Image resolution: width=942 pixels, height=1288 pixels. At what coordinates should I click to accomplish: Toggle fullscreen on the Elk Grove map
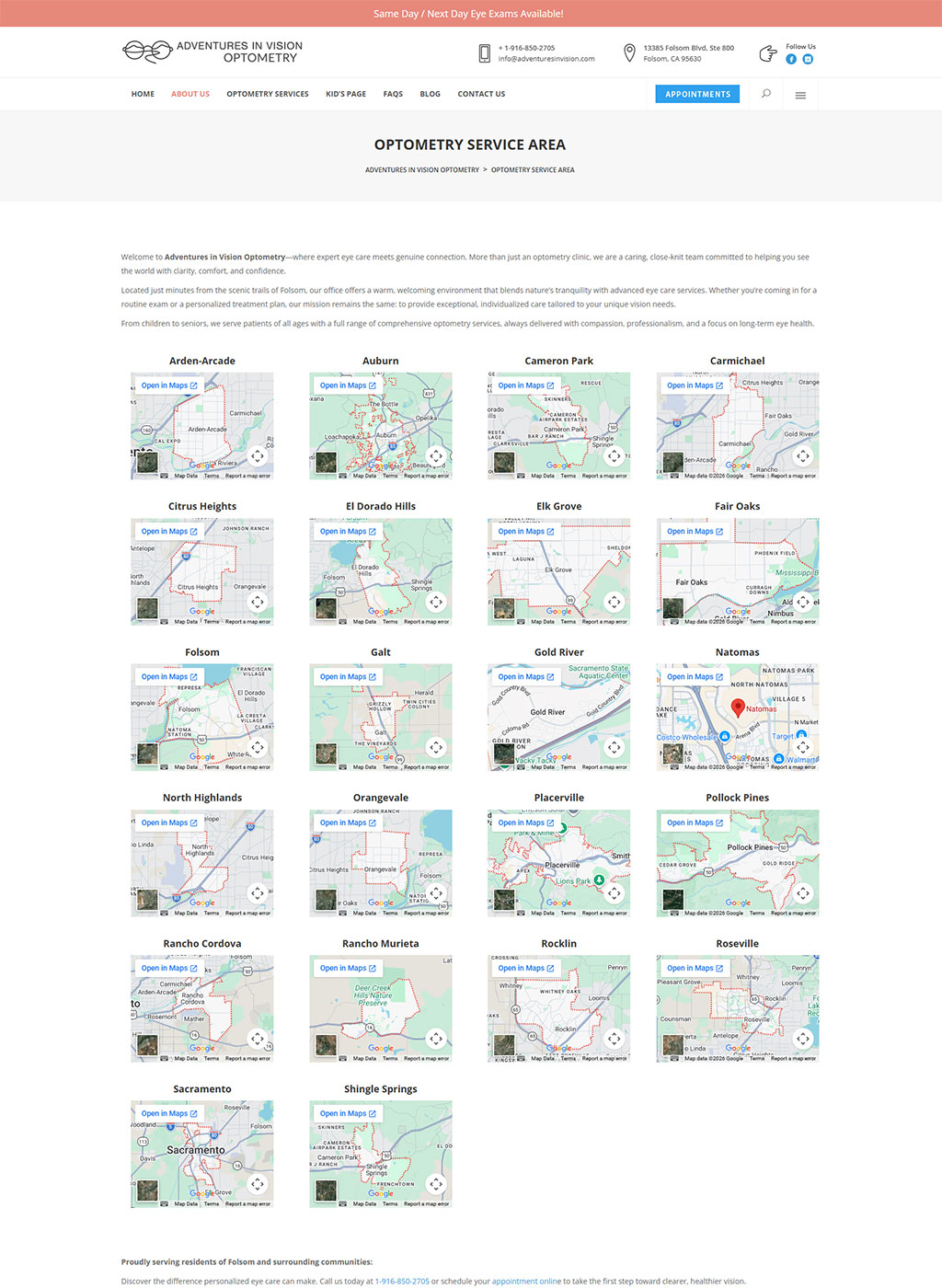614,602
